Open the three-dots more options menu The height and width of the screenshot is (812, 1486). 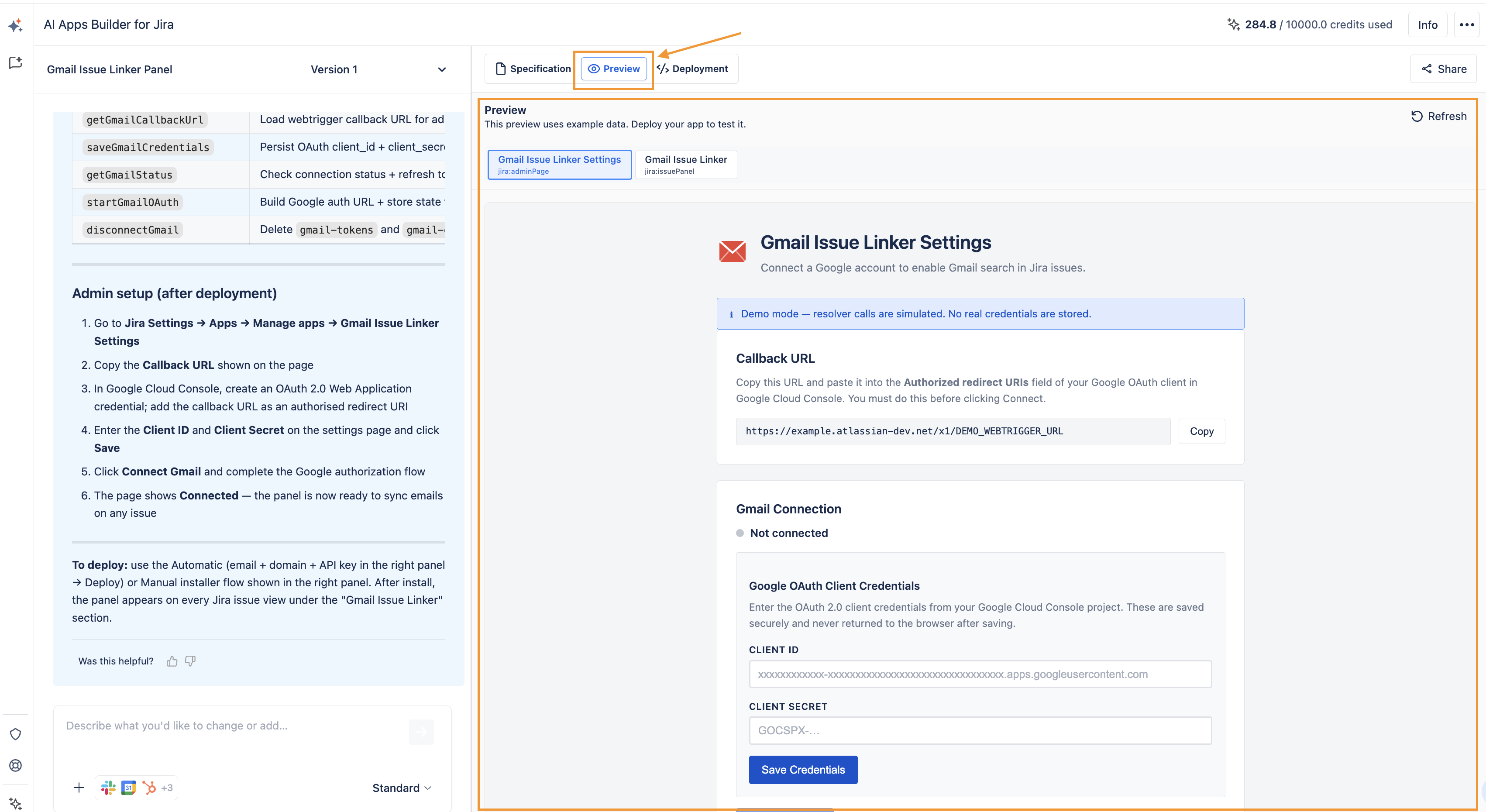pos(1466,25)
